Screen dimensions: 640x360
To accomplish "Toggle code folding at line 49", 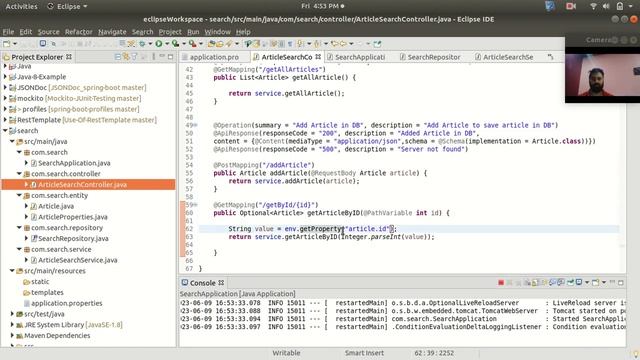I will [x=196, y=125].
